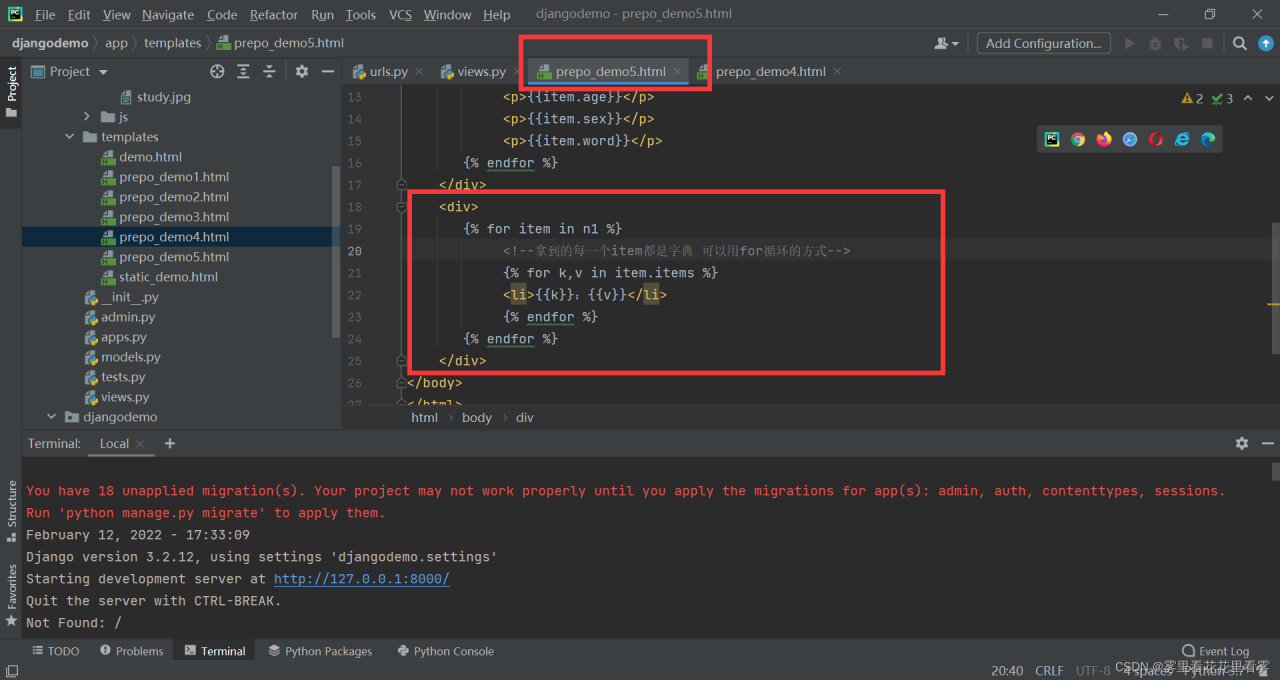Add new terminal session with plus icon
Viewport: 1280px width, 680px height.
(170, 443)
